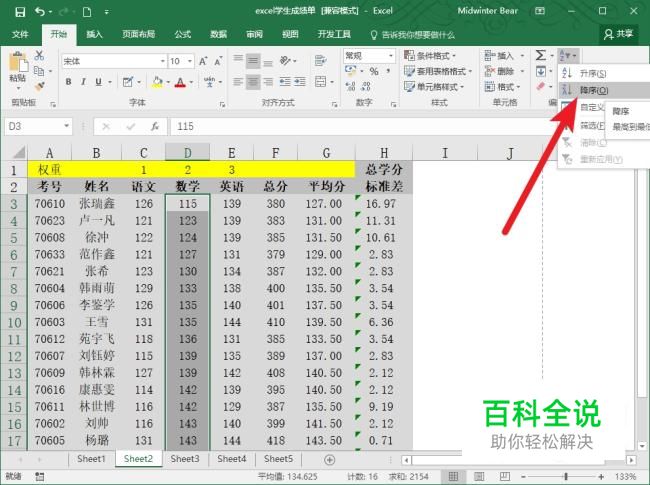Click the 删除 Delete cells button

coord(504,71)
